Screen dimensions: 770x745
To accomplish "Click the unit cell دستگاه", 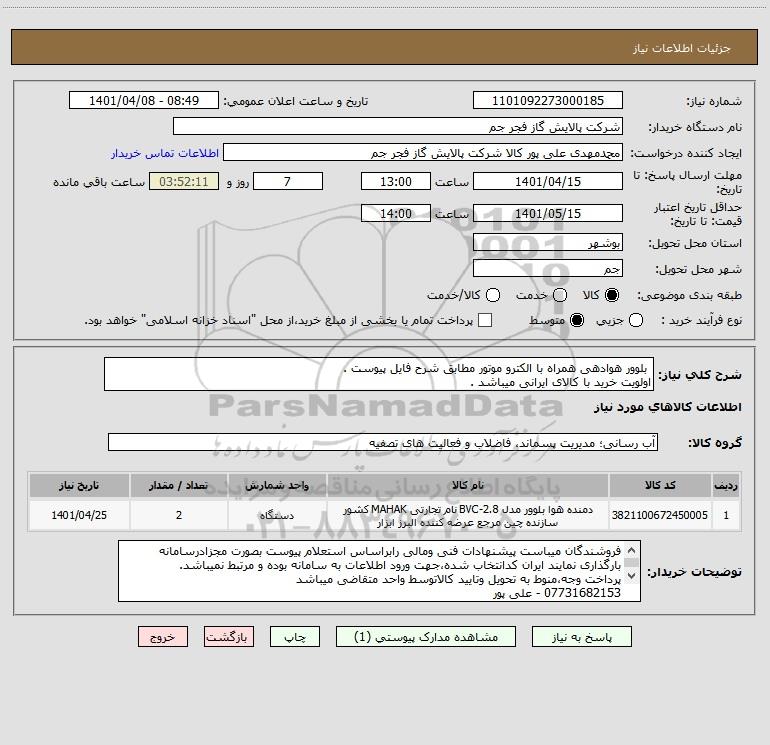I will pos(277,515).
